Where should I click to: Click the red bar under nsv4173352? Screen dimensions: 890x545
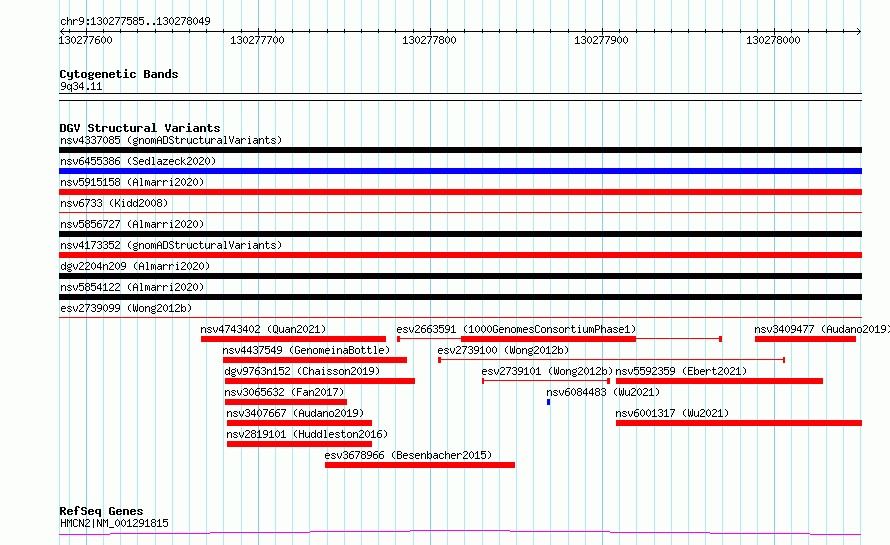click(x=460, y=255)
